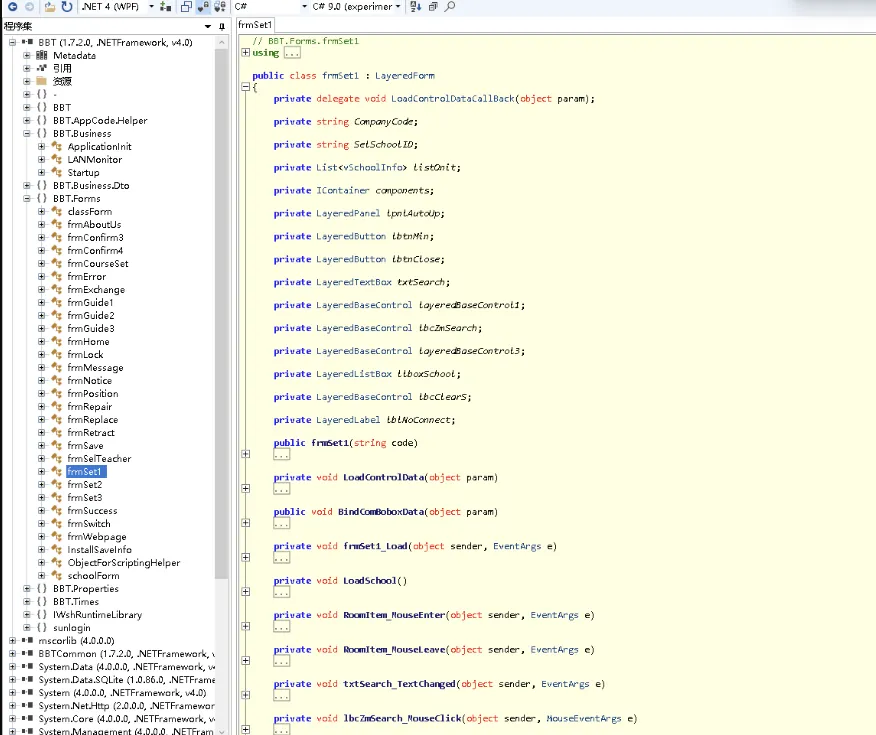Screen dimensions: 876x735
Task: Expand the LoadControlData method body region
Action: 246,488
